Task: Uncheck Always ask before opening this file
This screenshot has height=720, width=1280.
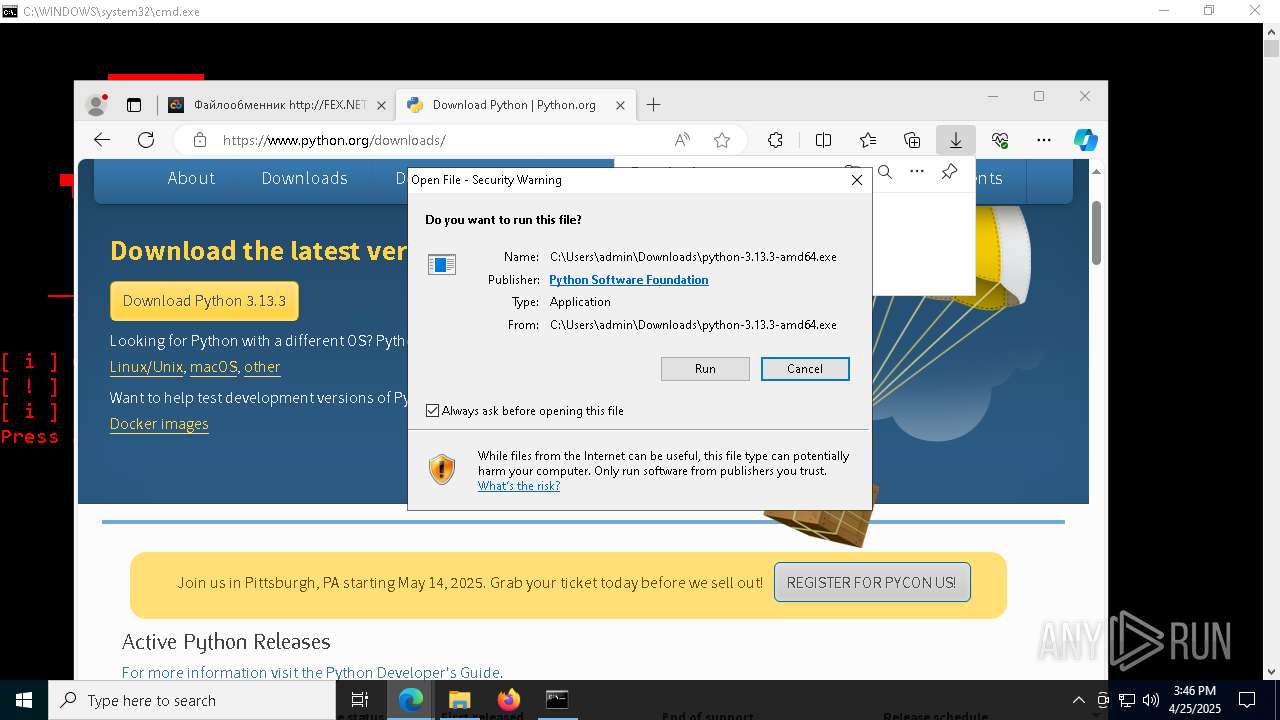Action: pos(432,411)
